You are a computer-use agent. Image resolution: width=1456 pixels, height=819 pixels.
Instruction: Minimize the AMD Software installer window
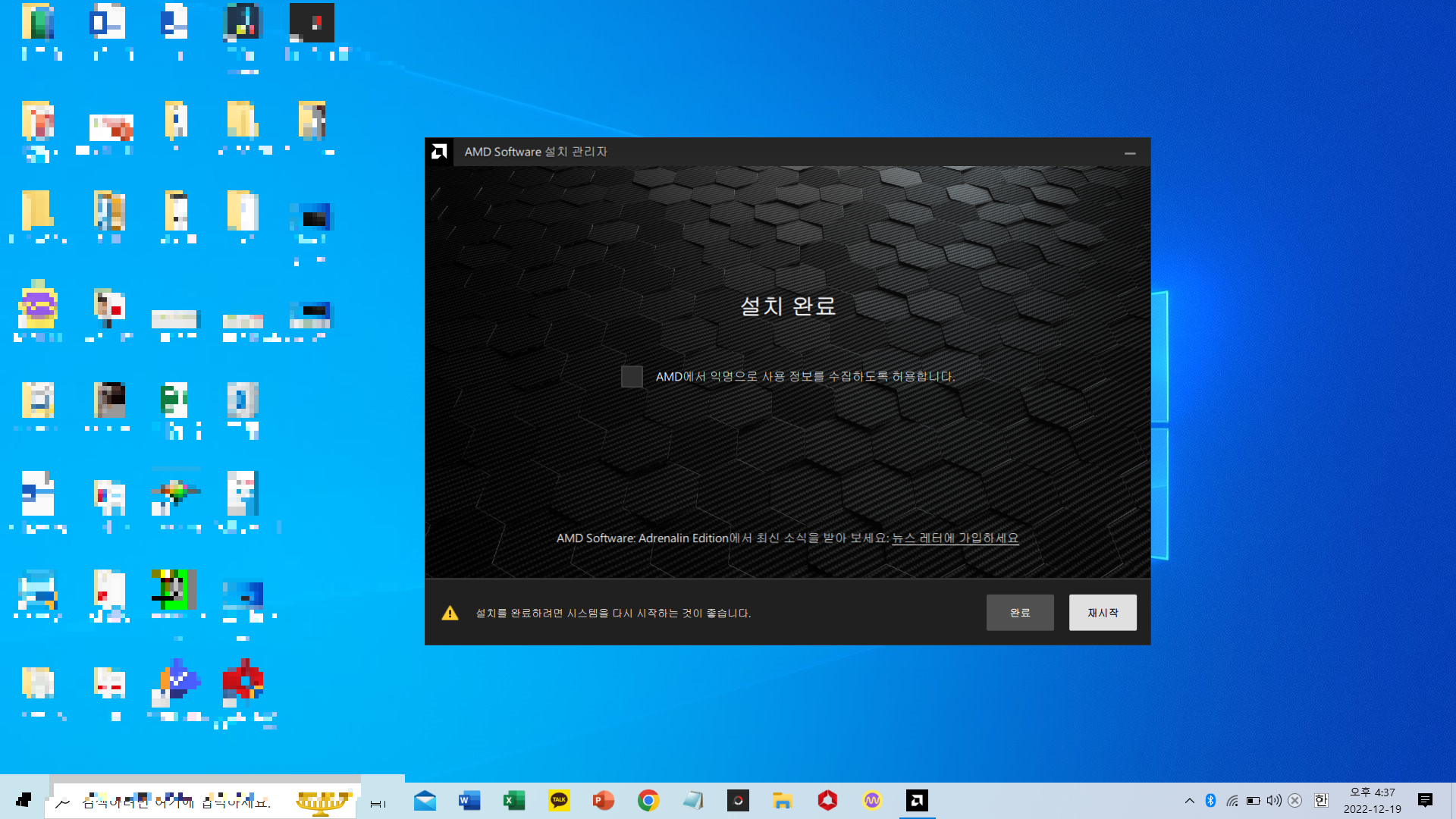[1130, 152]
